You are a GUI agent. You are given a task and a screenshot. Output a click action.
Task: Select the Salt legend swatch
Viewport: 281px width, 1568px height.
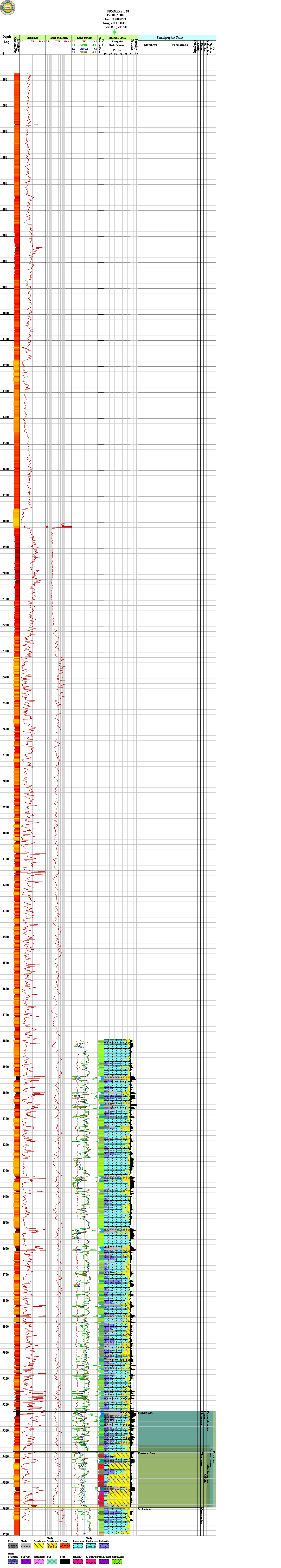click(x=52, y=1562)
